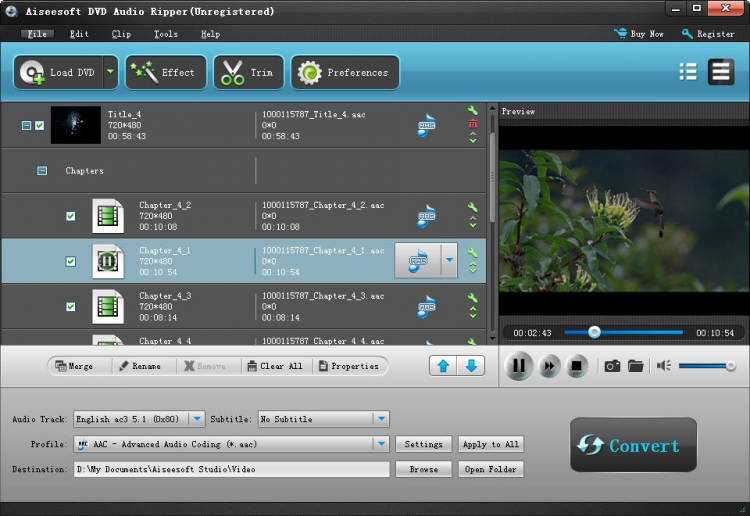The width and height of the screenshot is (750, 516).
Task: Switch to detailed list view icon
Action: pos(721,72)
